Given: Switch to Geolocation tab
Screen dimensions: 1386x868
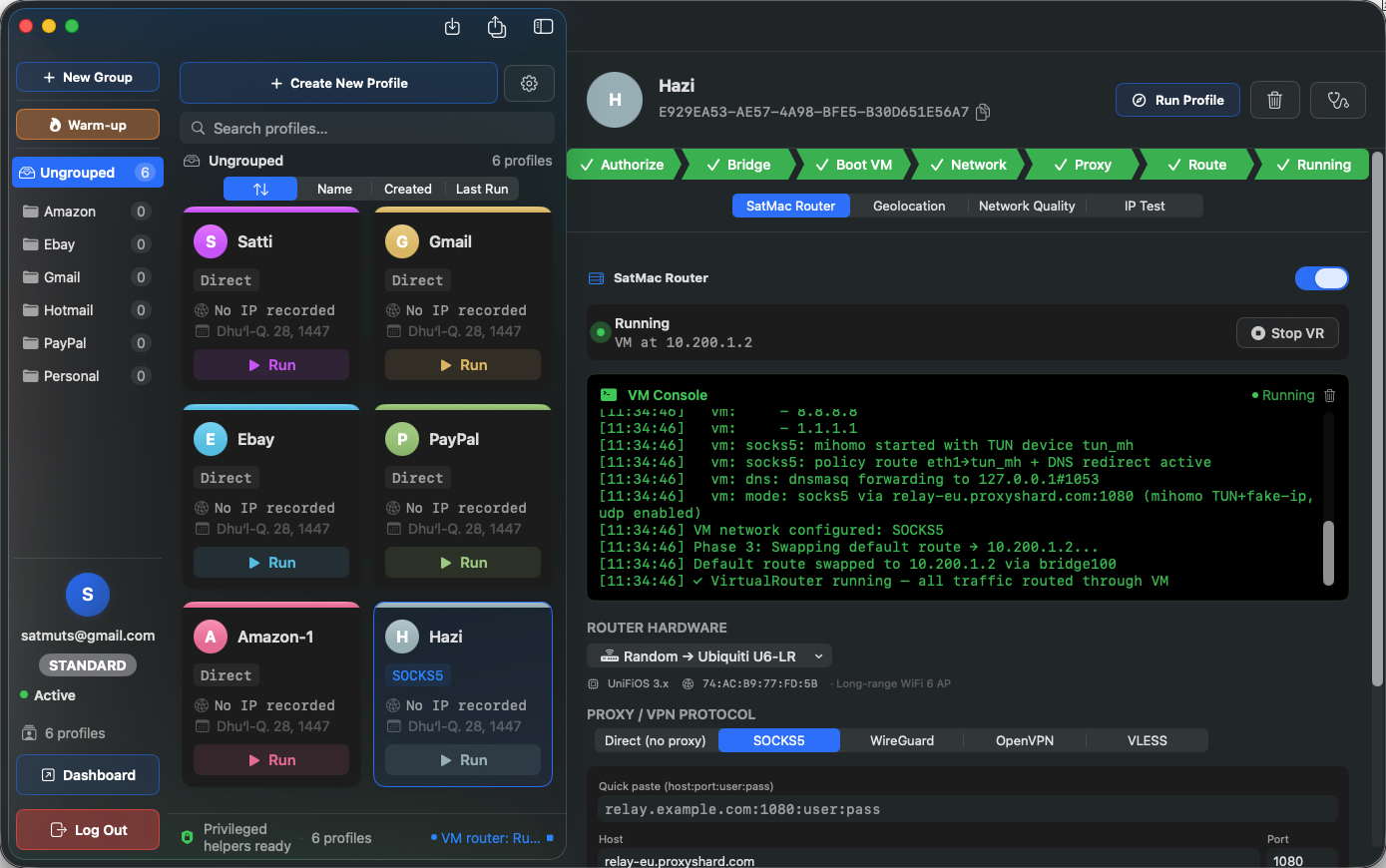Looking at the screenshot, I should pyautogui.click(x=909, y=206).
